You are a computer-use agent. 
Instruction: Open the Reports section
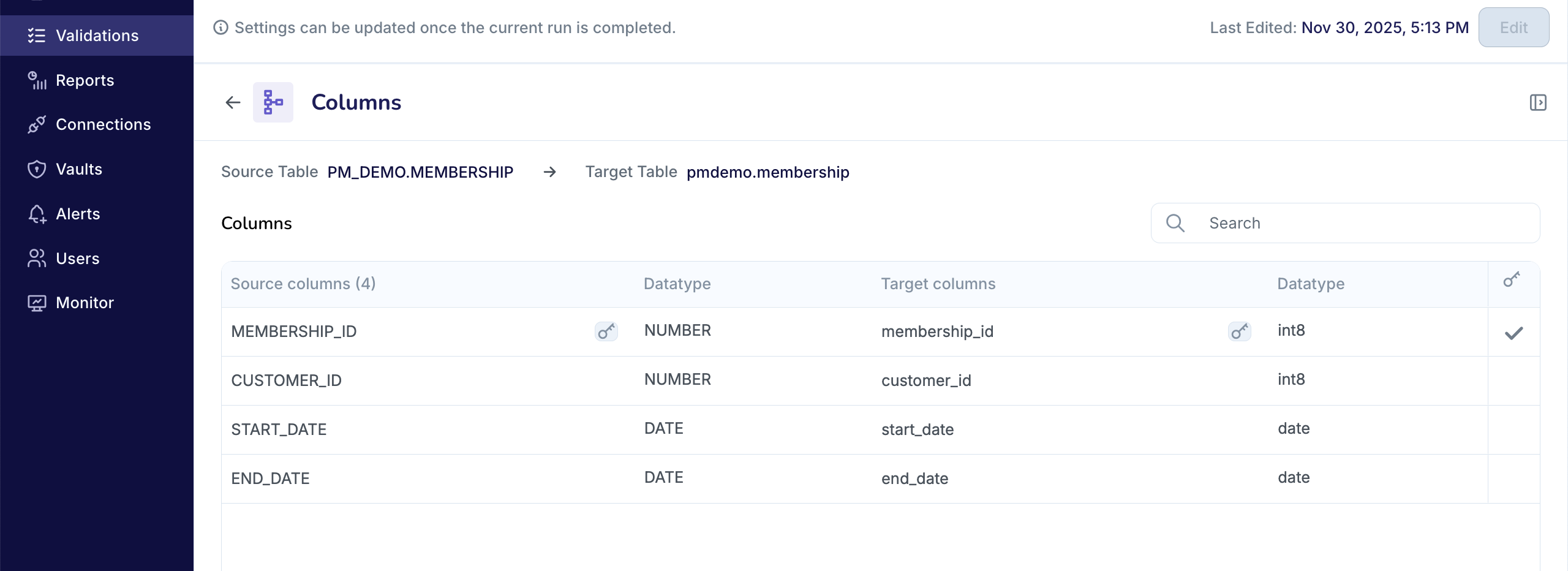tap(84, 80)
